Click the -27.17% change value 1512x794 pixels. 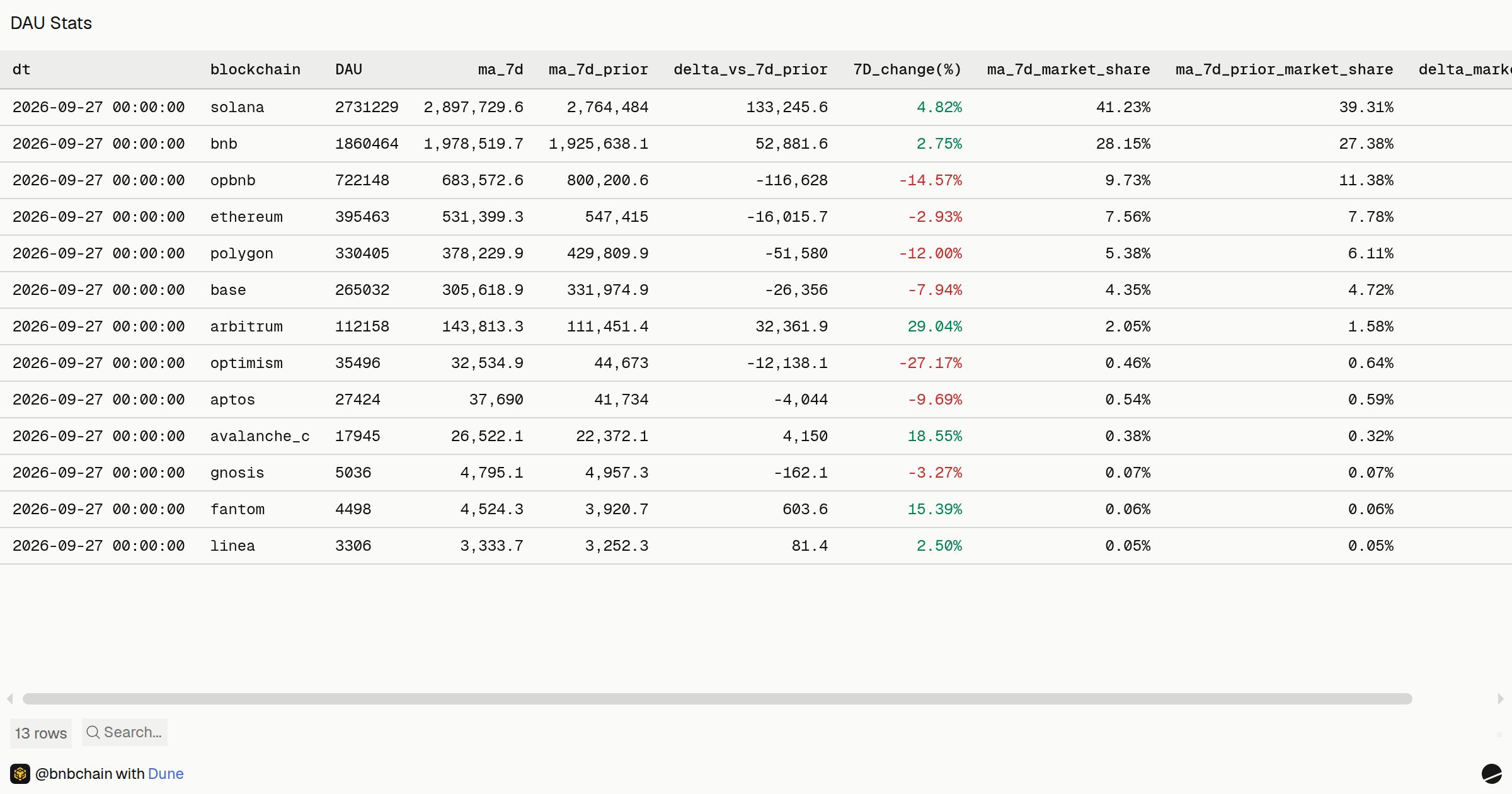[x=930, y=363]
